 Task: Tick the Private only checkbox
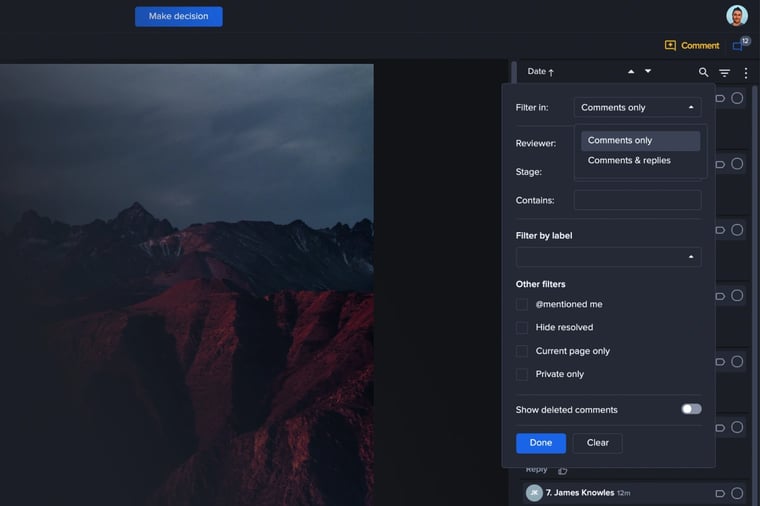(522, 374)
